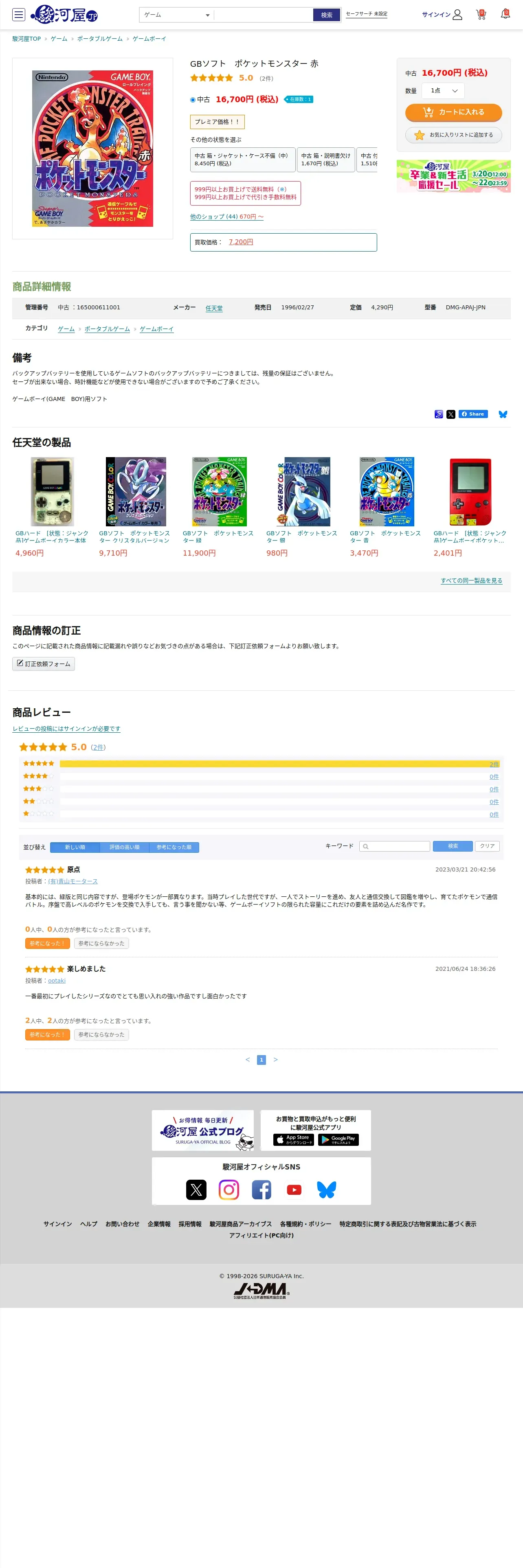Screen dimensions: 523x1568
Task: Open 他のショップ (44) 670円〜 link
Action: point(226,217)
